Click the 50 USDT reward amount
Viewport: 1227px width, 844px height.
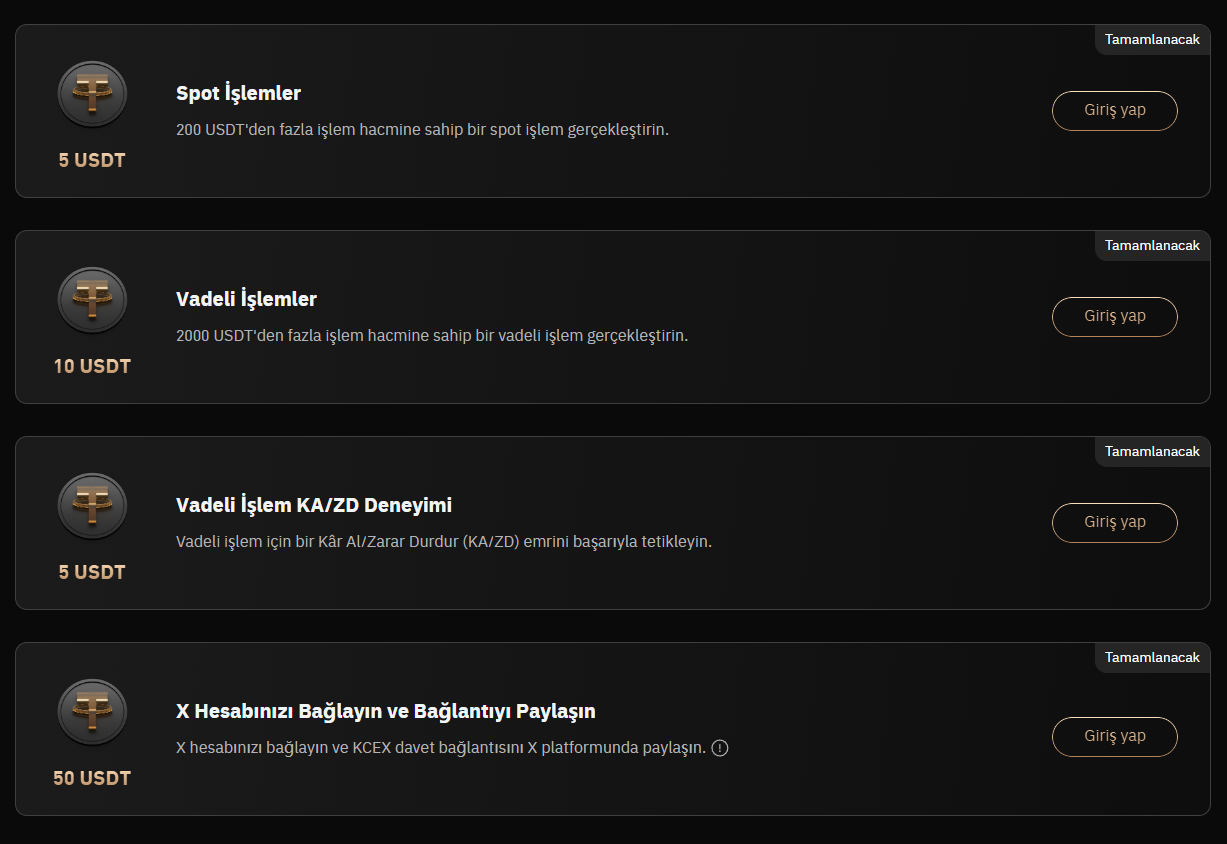tap(92, 778)
